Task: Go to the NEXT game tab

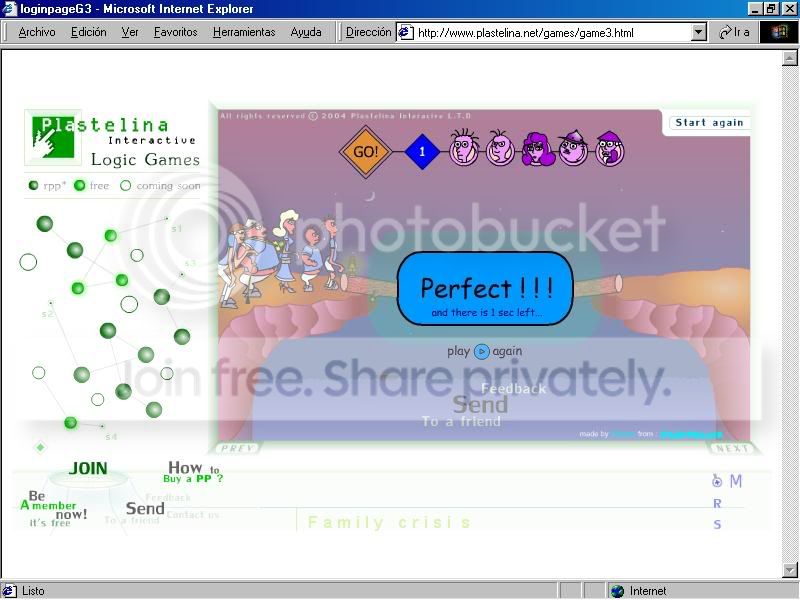Action: click(732, 448)
